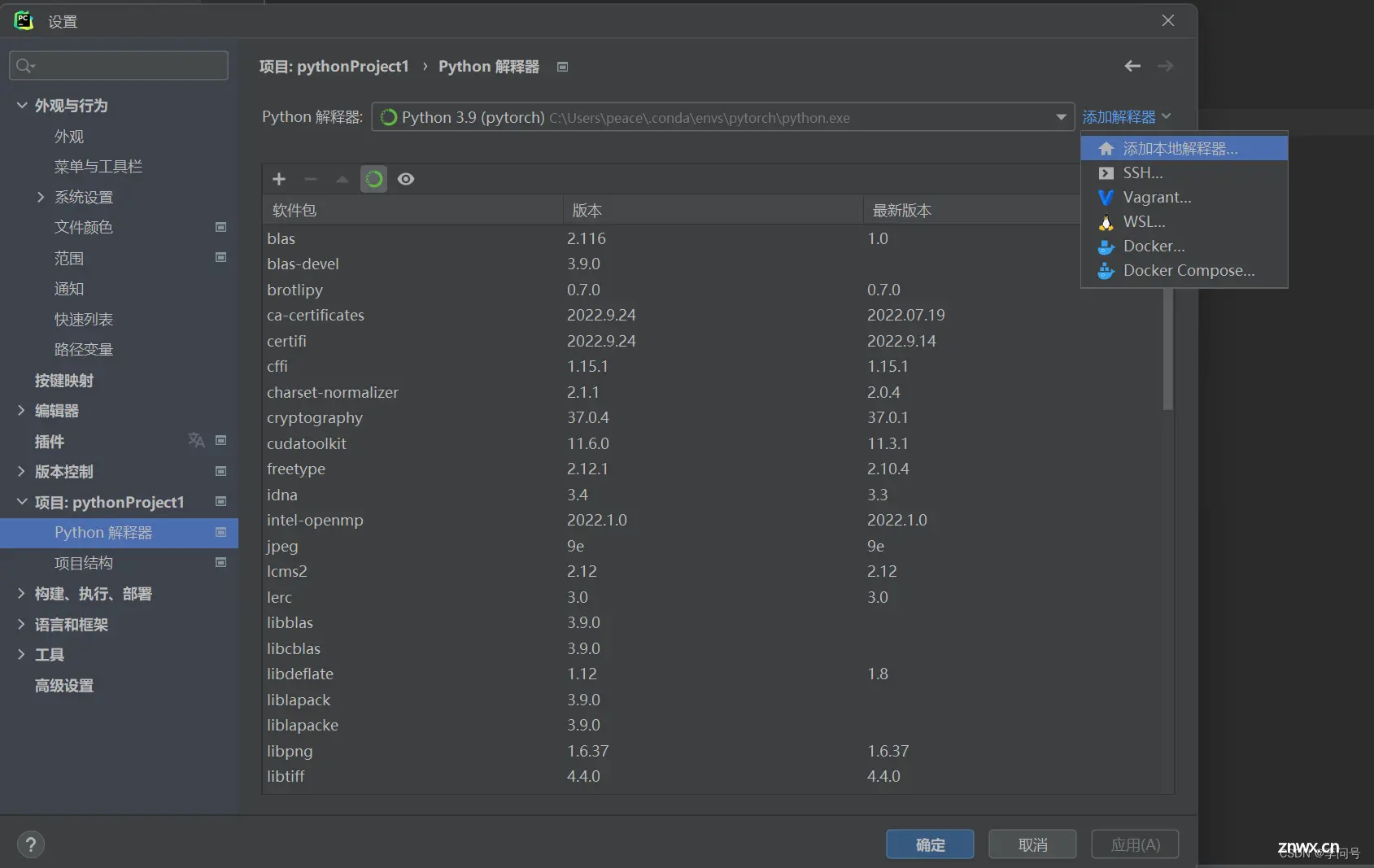Open the 添加解释器 dropdown link

[1127, 117]
